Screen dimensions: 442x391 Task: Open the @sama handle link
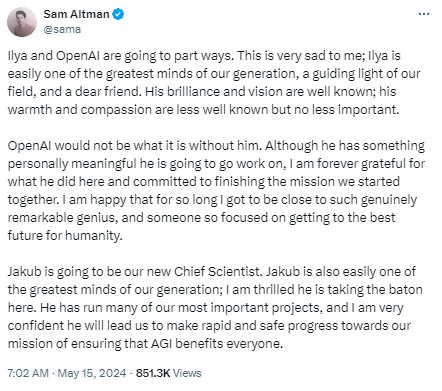point(62,29)
